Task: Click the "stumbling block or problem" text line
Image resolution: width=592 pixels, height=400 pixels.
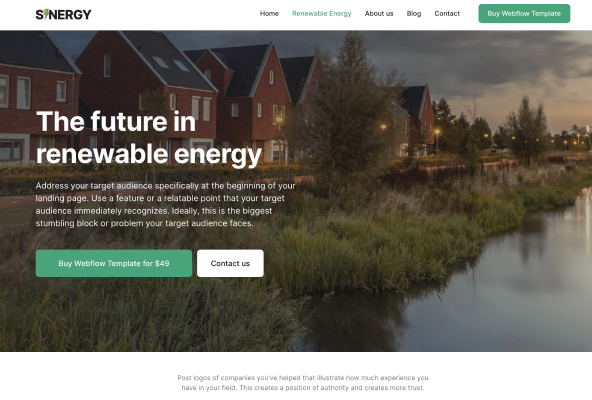Action: pyautogui.click(x=145, y=223)
